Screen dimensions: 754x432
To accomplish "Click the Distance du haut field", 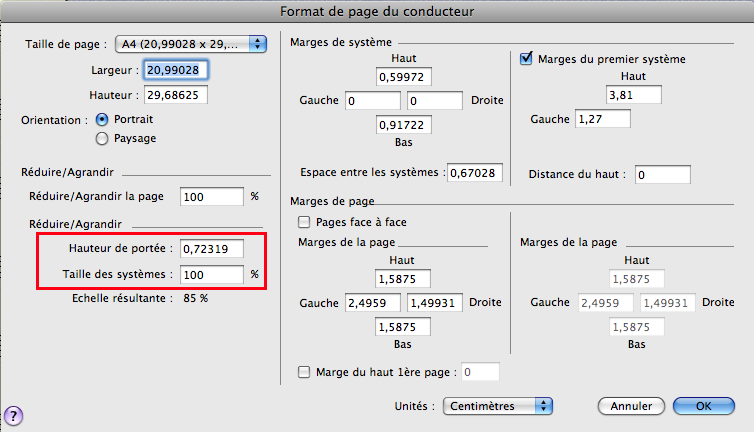I will [662, 175].
